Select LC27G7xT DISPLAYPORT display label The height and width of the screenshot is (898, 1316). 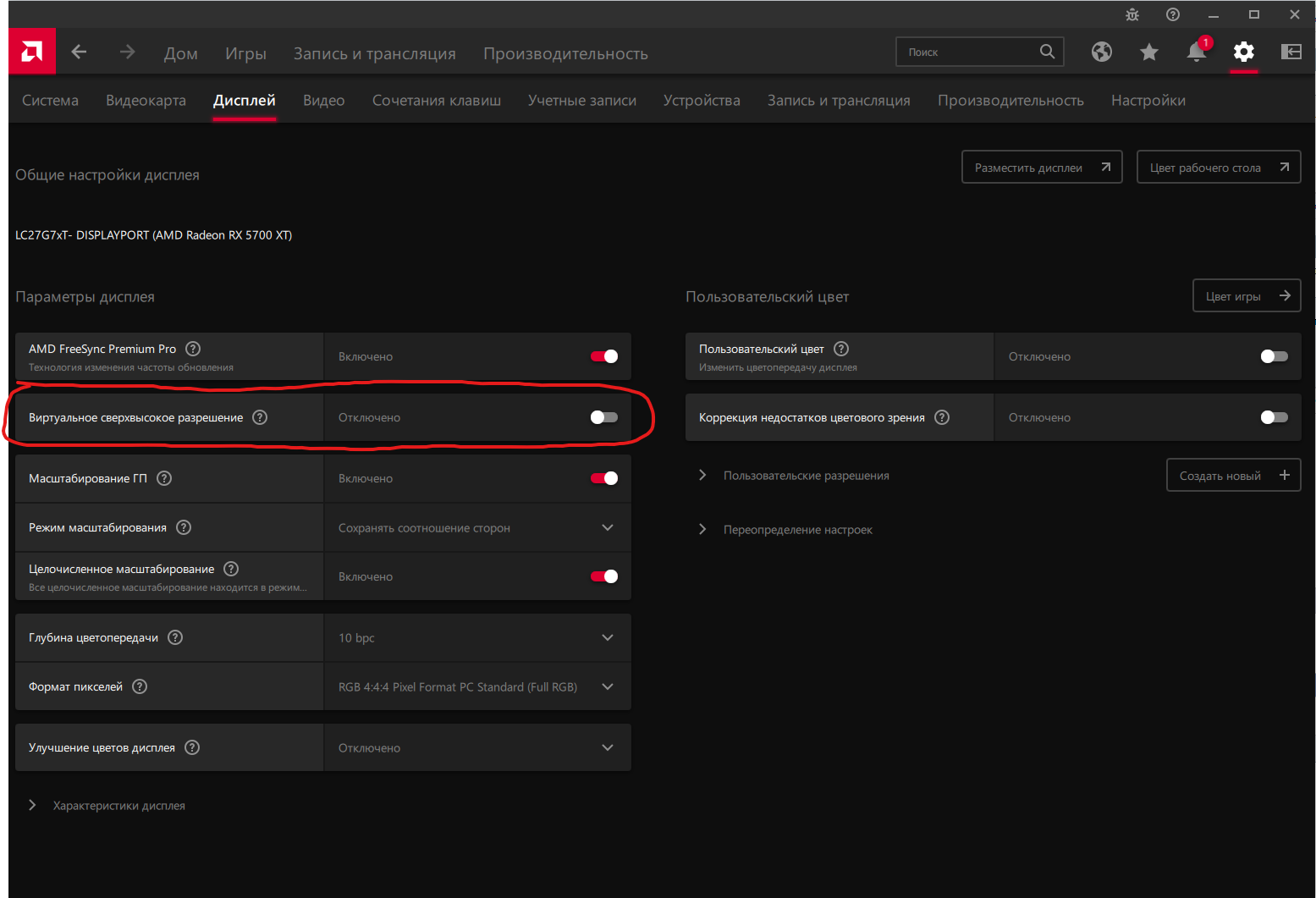tap(153, 235)
